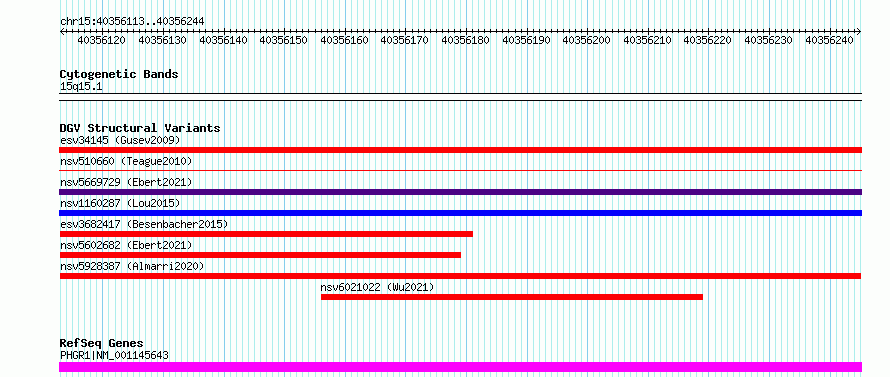Image resolution: width=890 pixels, height=377 pixels.
Task: Click the esv34145 (Gusev2009) label
Action: [120, 140]
